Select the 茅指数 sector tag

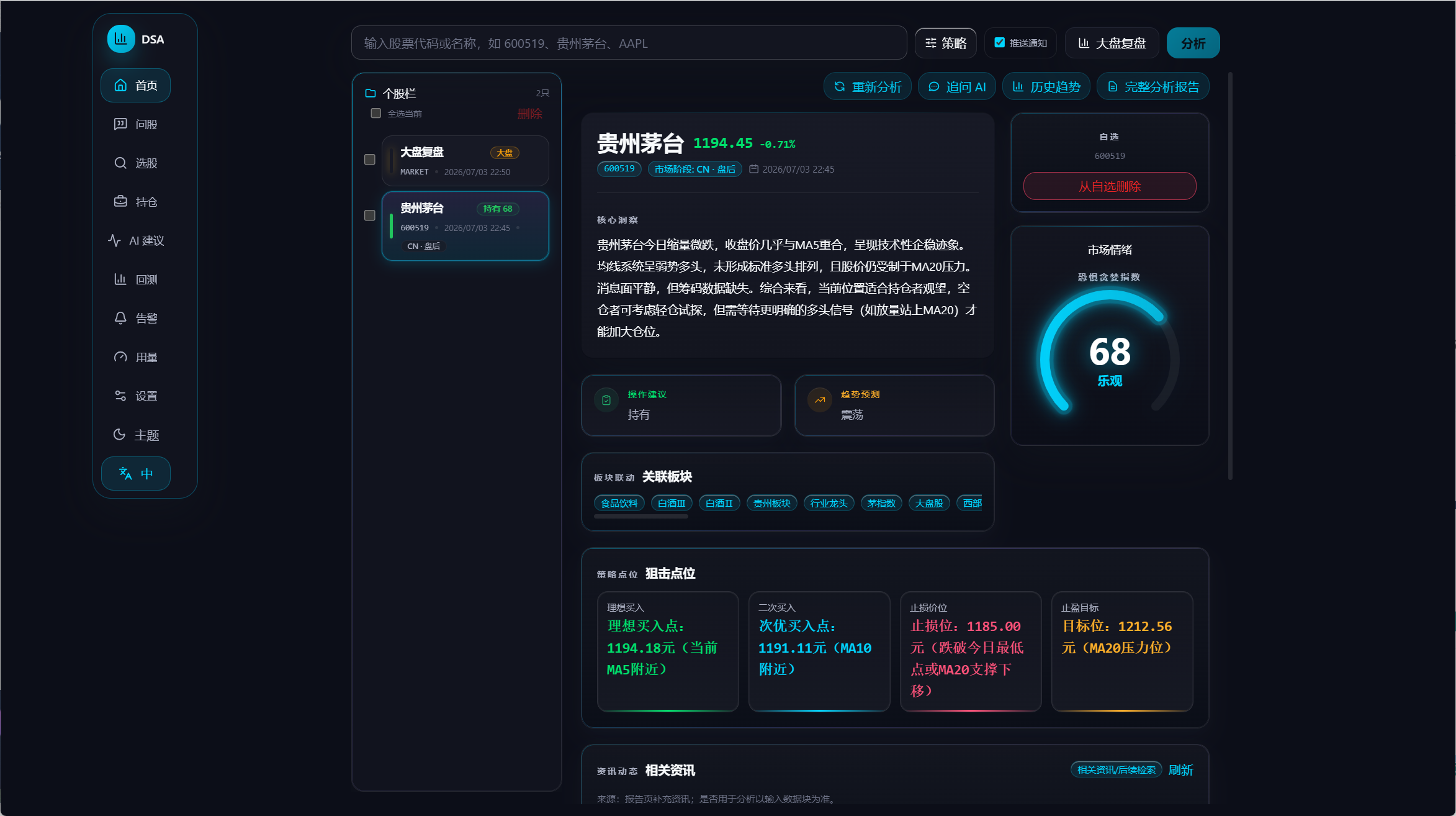tap(881, 503)
